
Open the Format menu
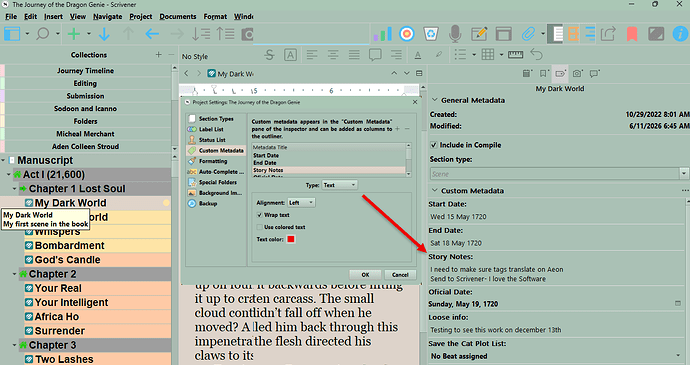215,16
